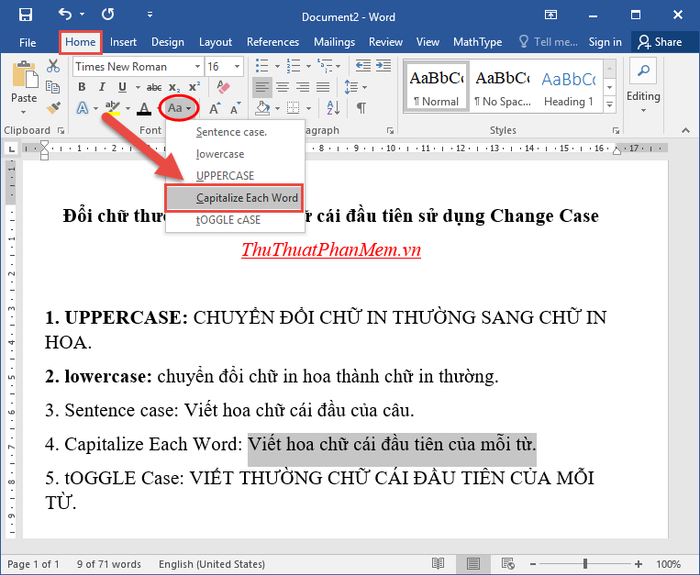Image resolution: width=700 pixels, height=575 pixels.
Task: Justify the paragraph text
Action: 323,87
